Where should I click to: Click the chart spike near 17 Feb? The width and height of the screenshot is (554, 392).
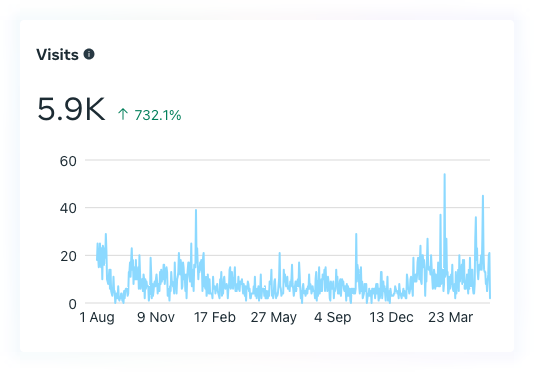[x=196, y=211]
